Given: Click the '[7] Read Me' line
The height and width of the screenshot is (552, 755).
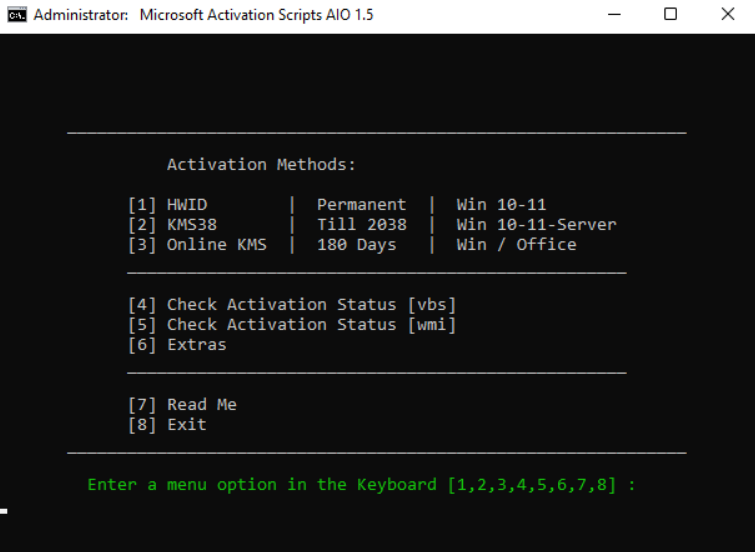Looking at the screenshot, I should [182, 405].
